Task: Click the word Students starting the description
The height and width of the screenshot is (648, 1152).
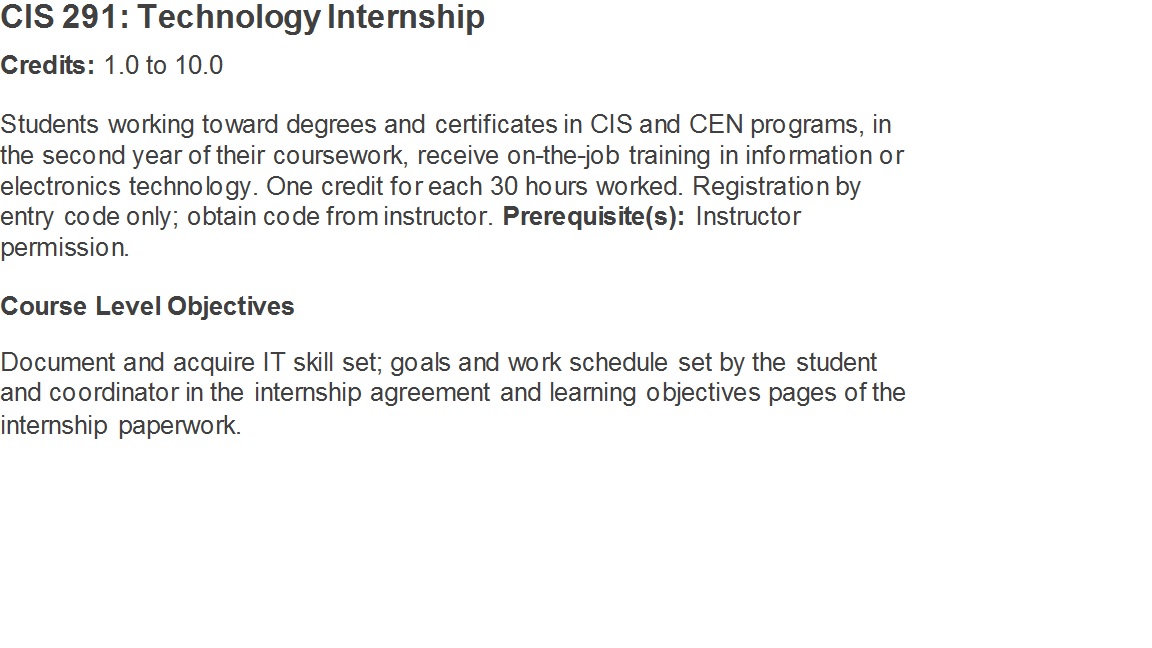Action: click(x=50, y=125)
